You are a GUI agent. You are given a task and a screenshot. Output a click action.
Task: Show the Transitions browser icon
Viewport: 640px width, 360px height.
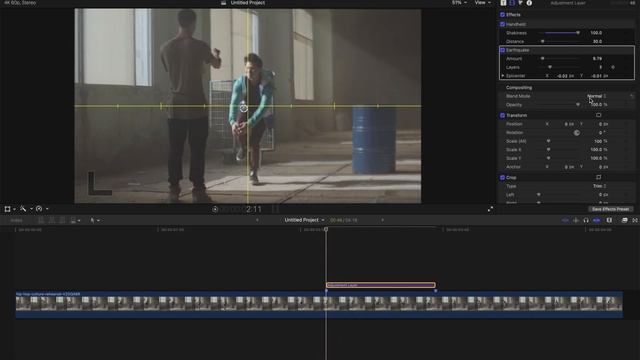point(635,220)
